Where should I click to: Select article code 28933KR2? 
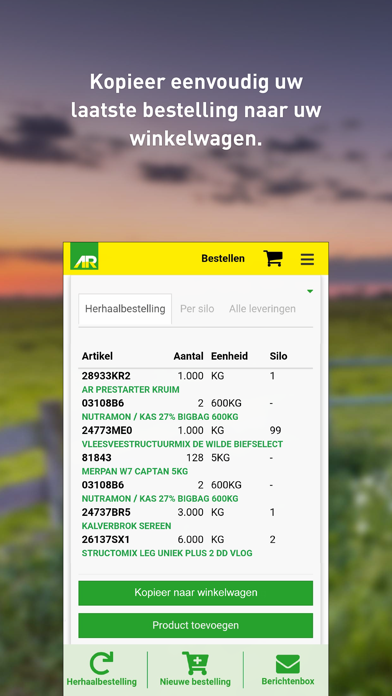(x=106, y=376)
